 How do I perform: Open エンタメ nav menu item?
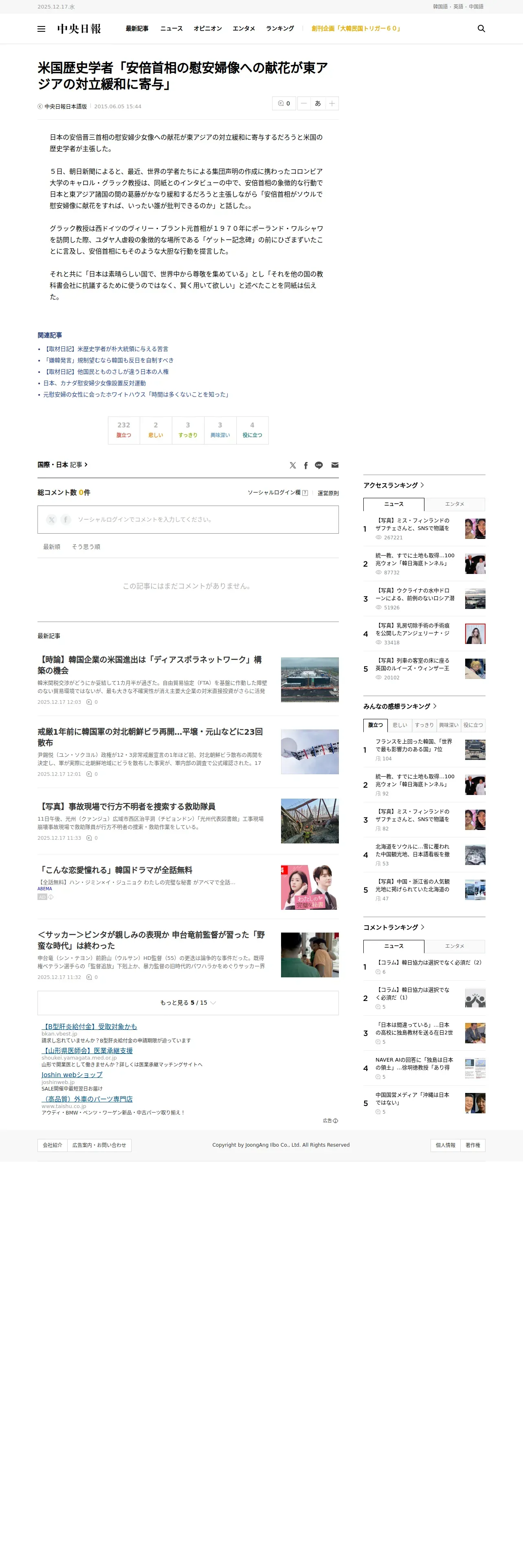[x=244, y=28]
